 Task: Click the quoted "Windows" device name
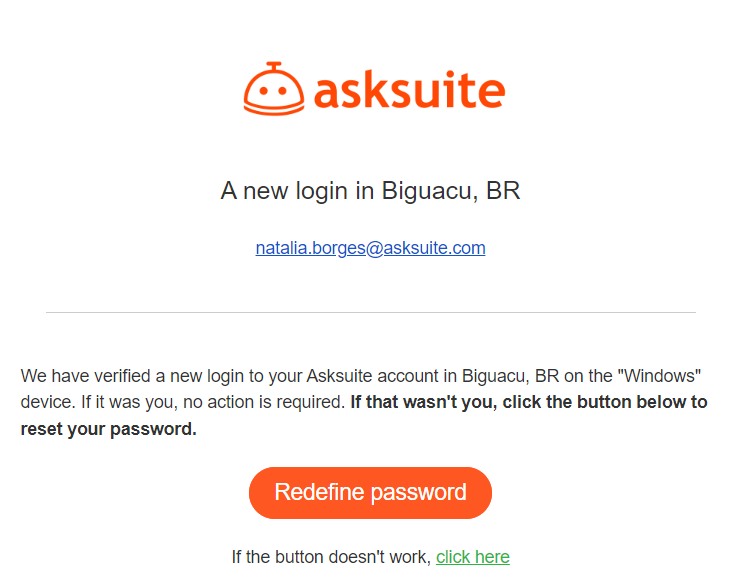(659, 376)
